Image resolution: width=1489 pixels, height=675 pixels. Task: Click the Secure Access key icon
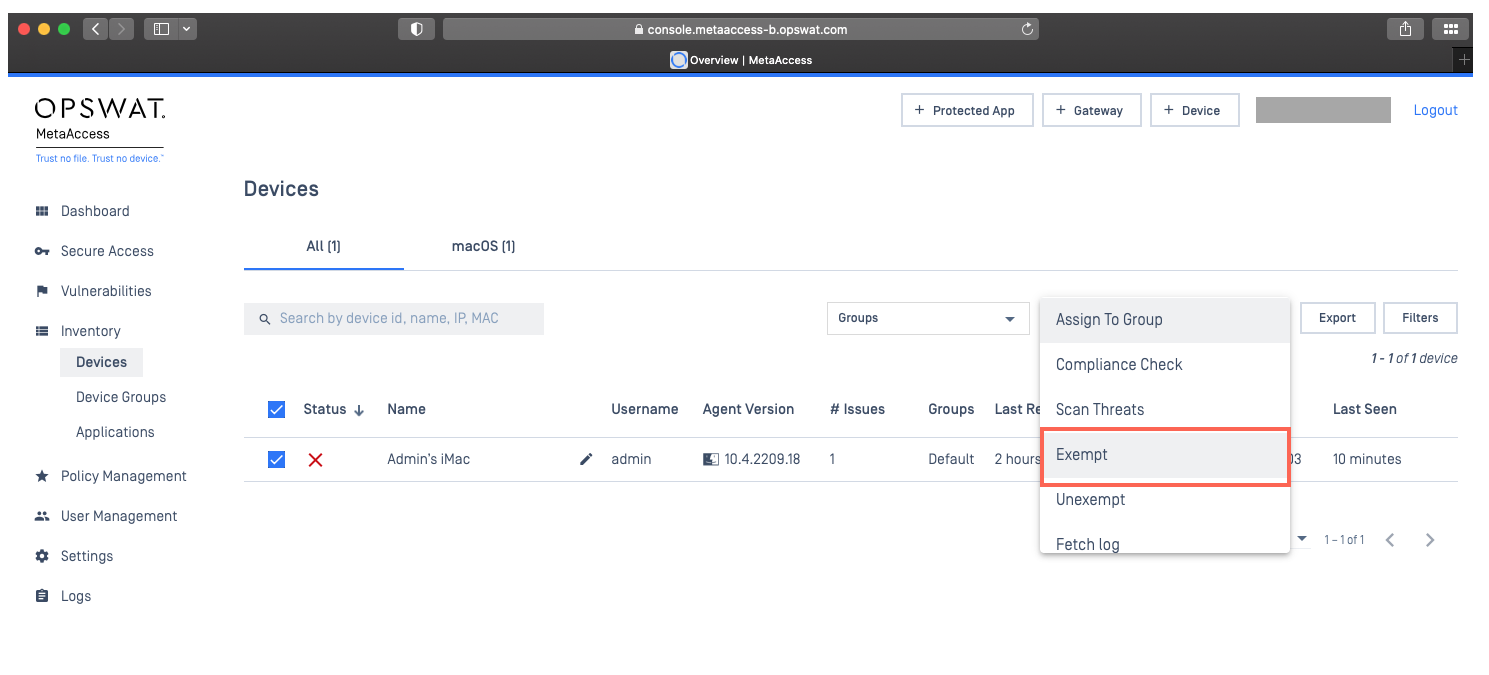(x=42, y=251)
